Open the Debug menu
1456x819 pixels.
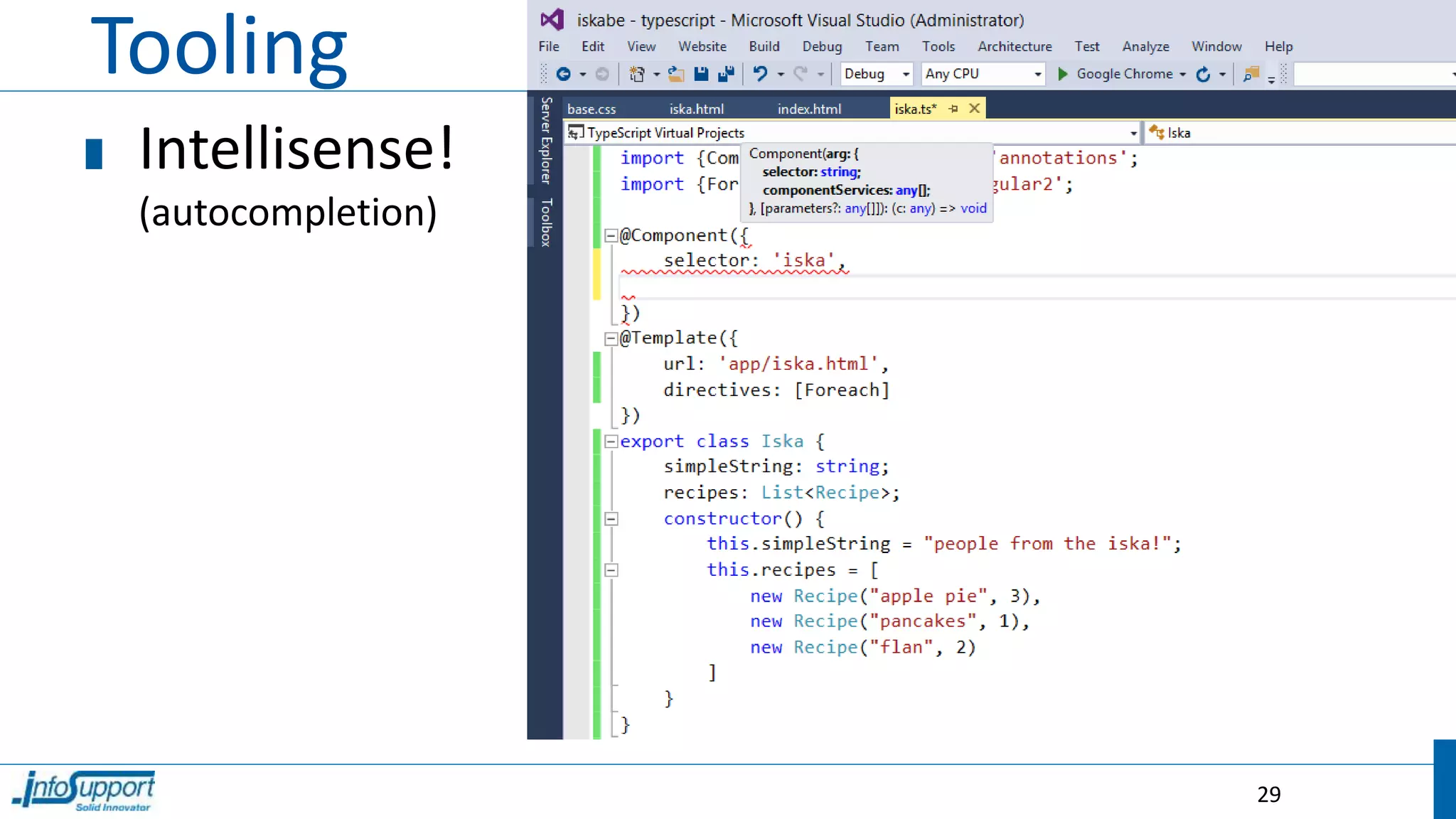click(x=823, y=46)
